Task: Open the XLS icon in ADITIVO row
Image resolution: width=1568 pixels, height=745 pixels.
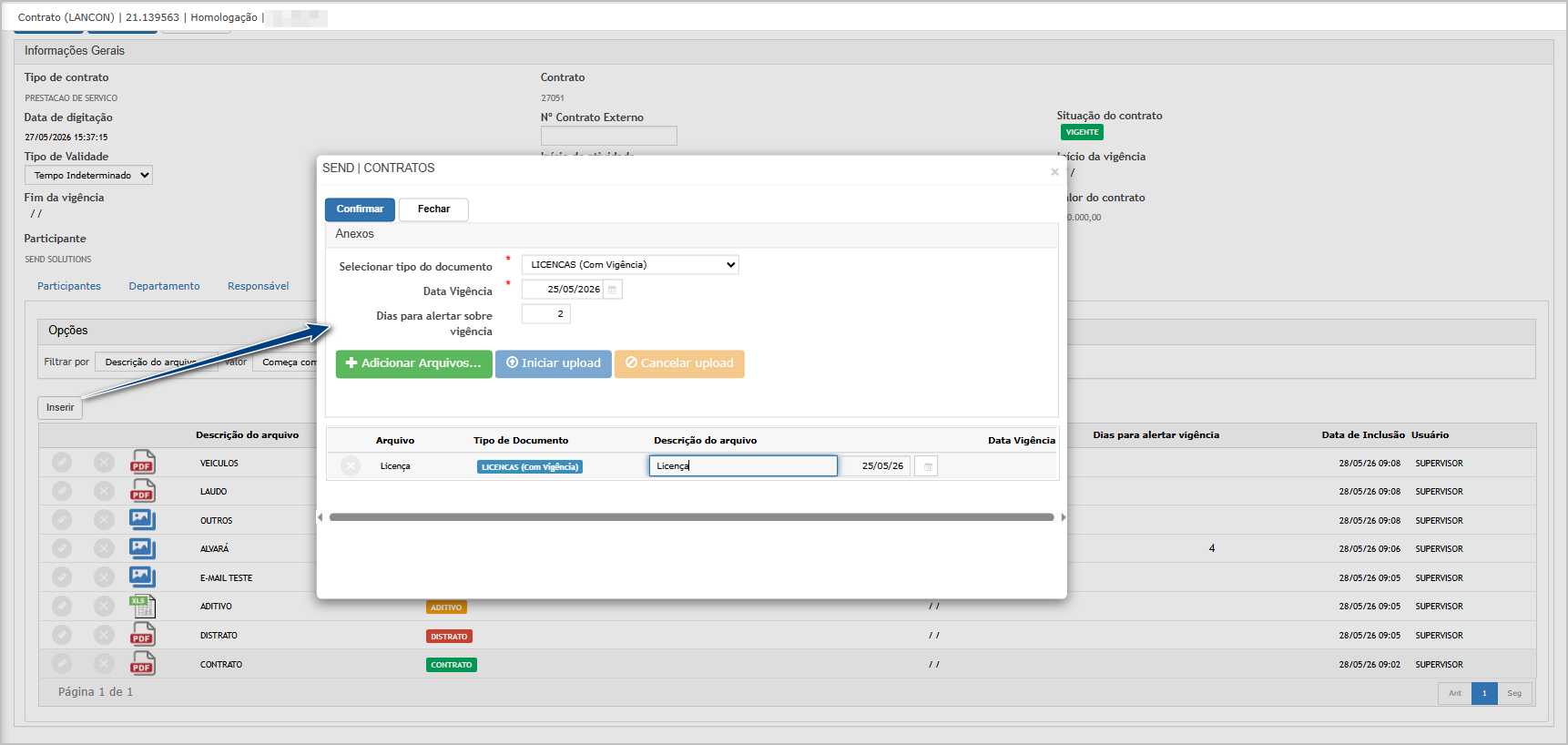Action: 142,606
